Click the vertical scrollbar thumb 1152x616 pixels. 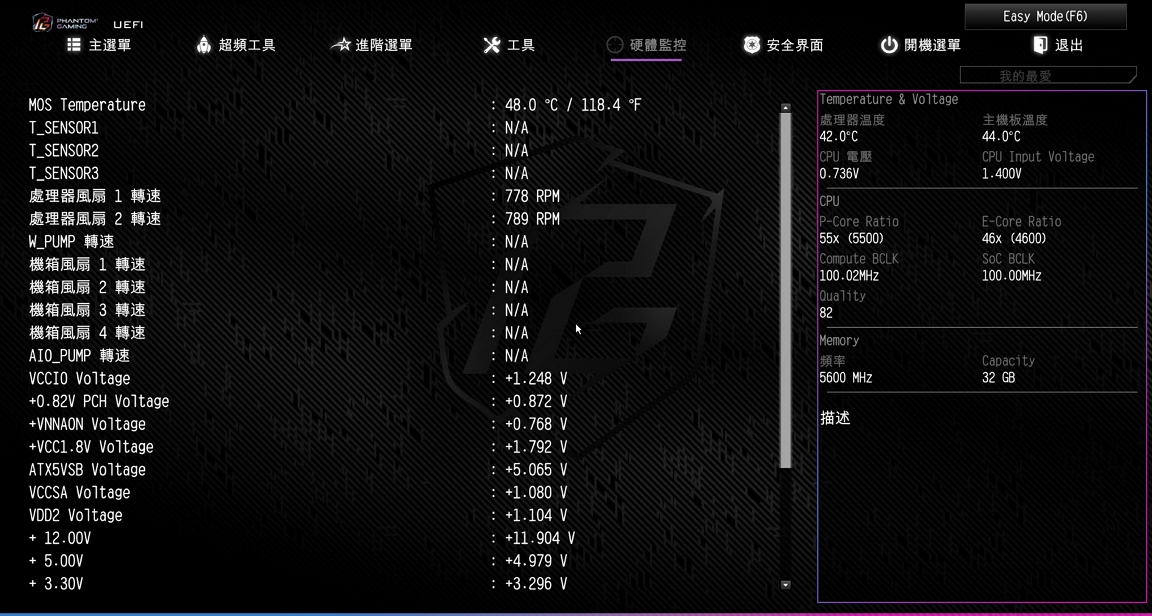coord(785,290)
